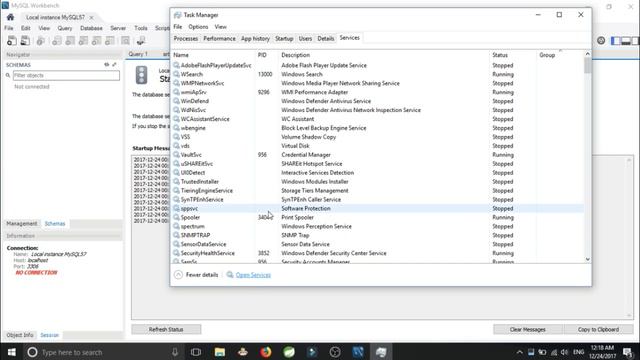The image size is (640, 360).
Task: Toggle the left sidebar panel visibility
Action: tap(615, 40)
